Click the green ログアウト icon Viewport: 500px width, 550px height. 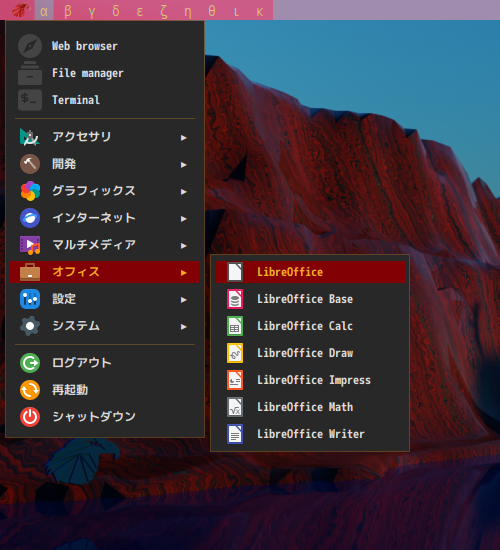tap(30, 363)
